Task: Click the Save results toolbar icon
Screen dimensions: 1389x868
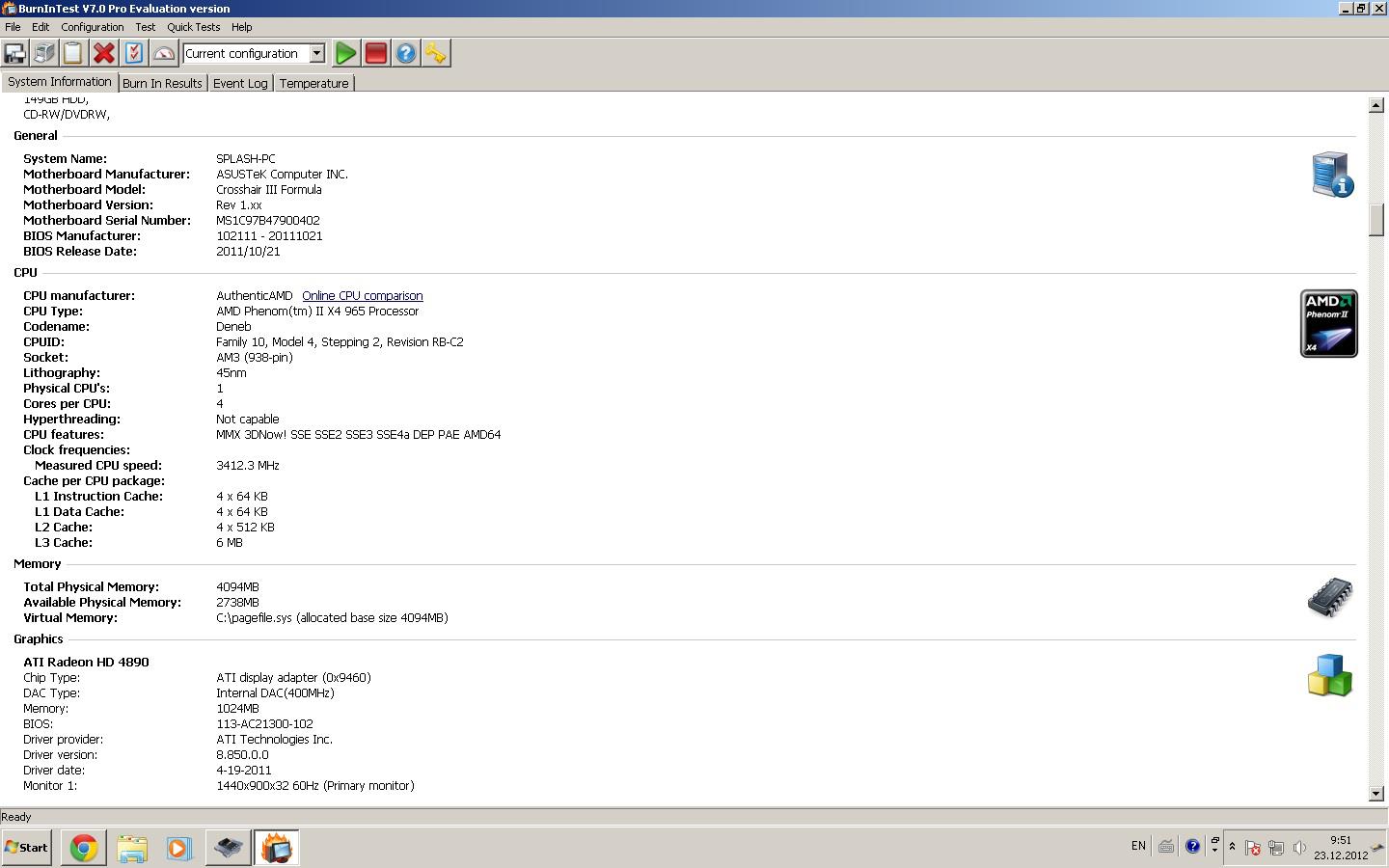Action: coord(15,53)
